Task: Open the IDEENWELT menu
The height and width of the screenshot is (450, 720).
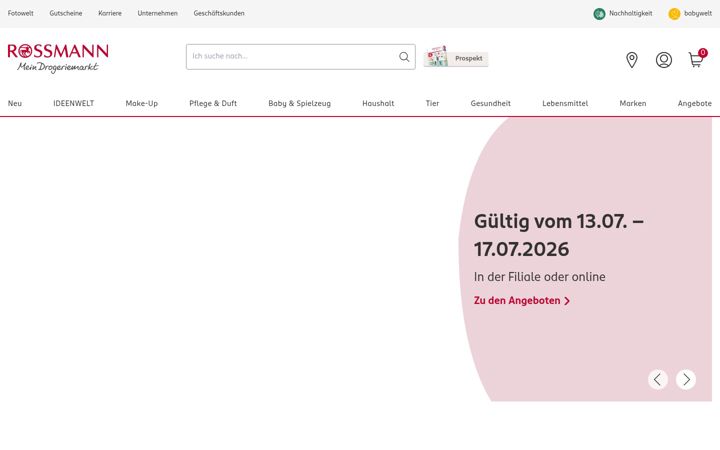Action: [x=73, y=103]
